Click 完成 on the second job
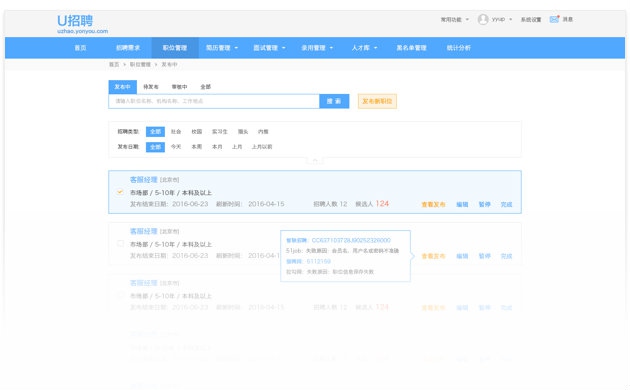 506,256
